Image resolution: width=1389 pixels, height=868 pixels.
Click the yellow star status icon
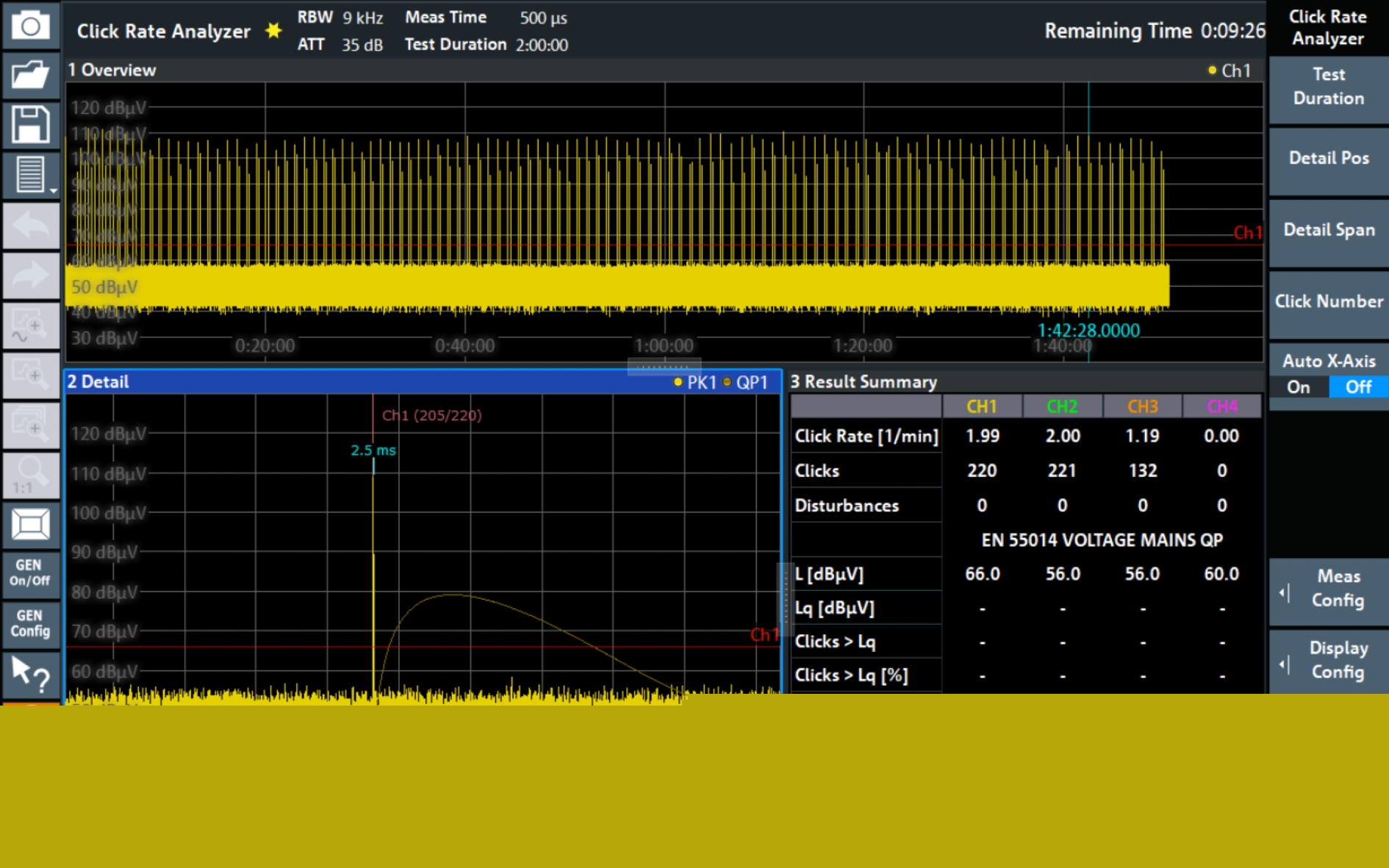coord(273,30)
